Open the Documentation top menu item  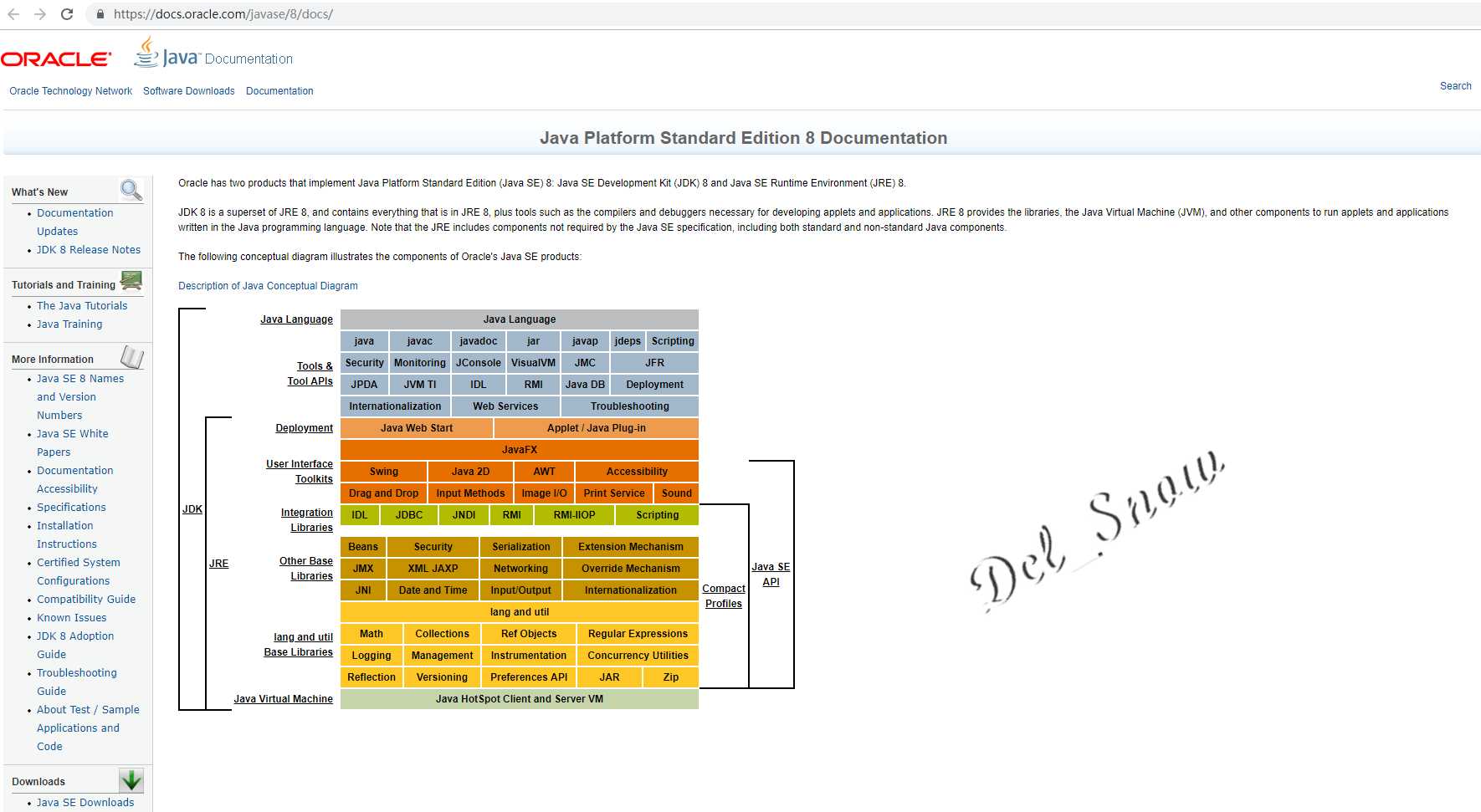(279, 91)
